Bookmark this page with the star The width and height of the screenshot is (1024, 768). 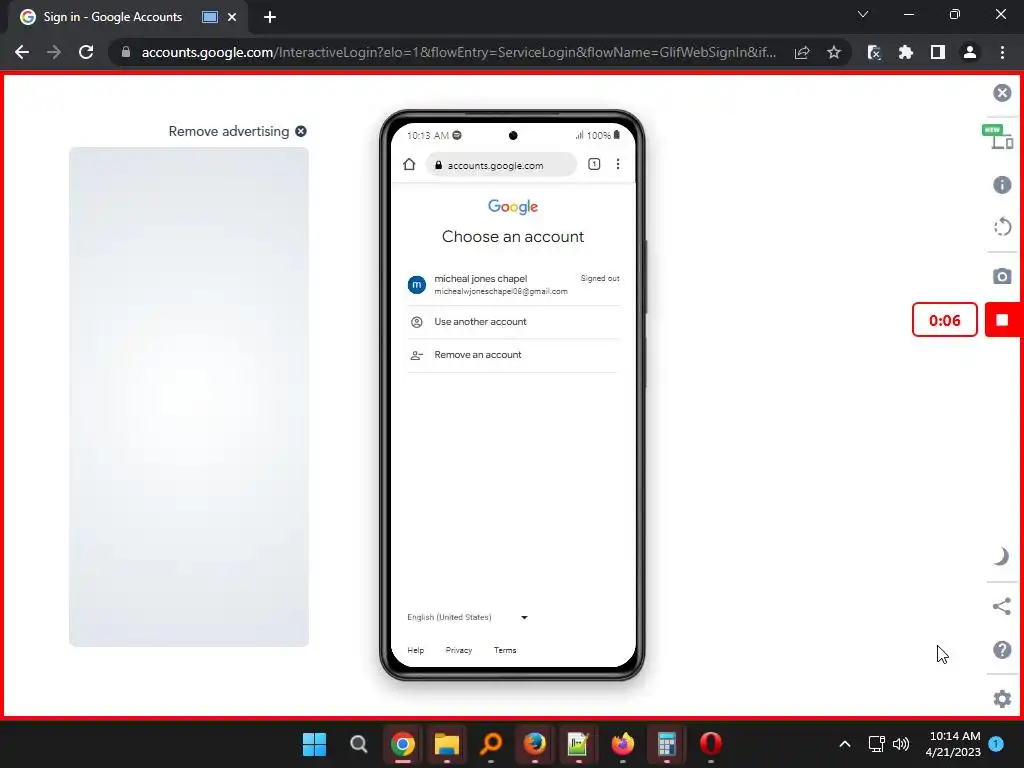pyautogui.click(x=834, y=52)
